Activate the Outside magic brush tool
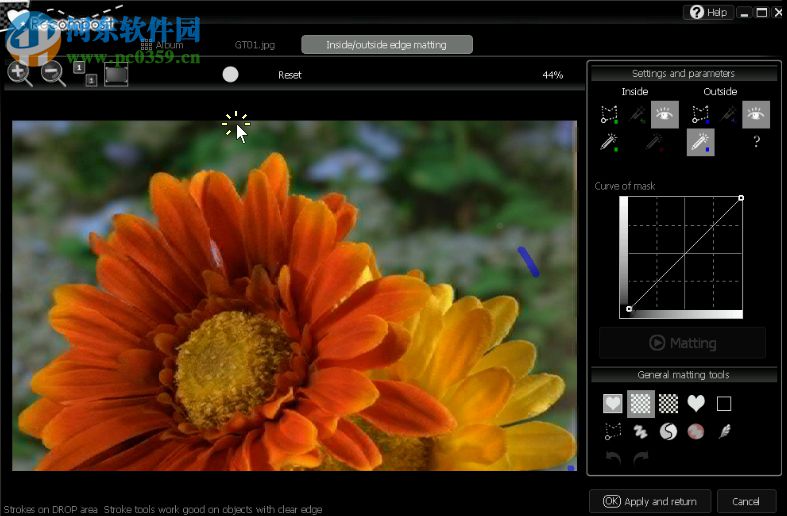787x516 pixels. coord(700,143)
